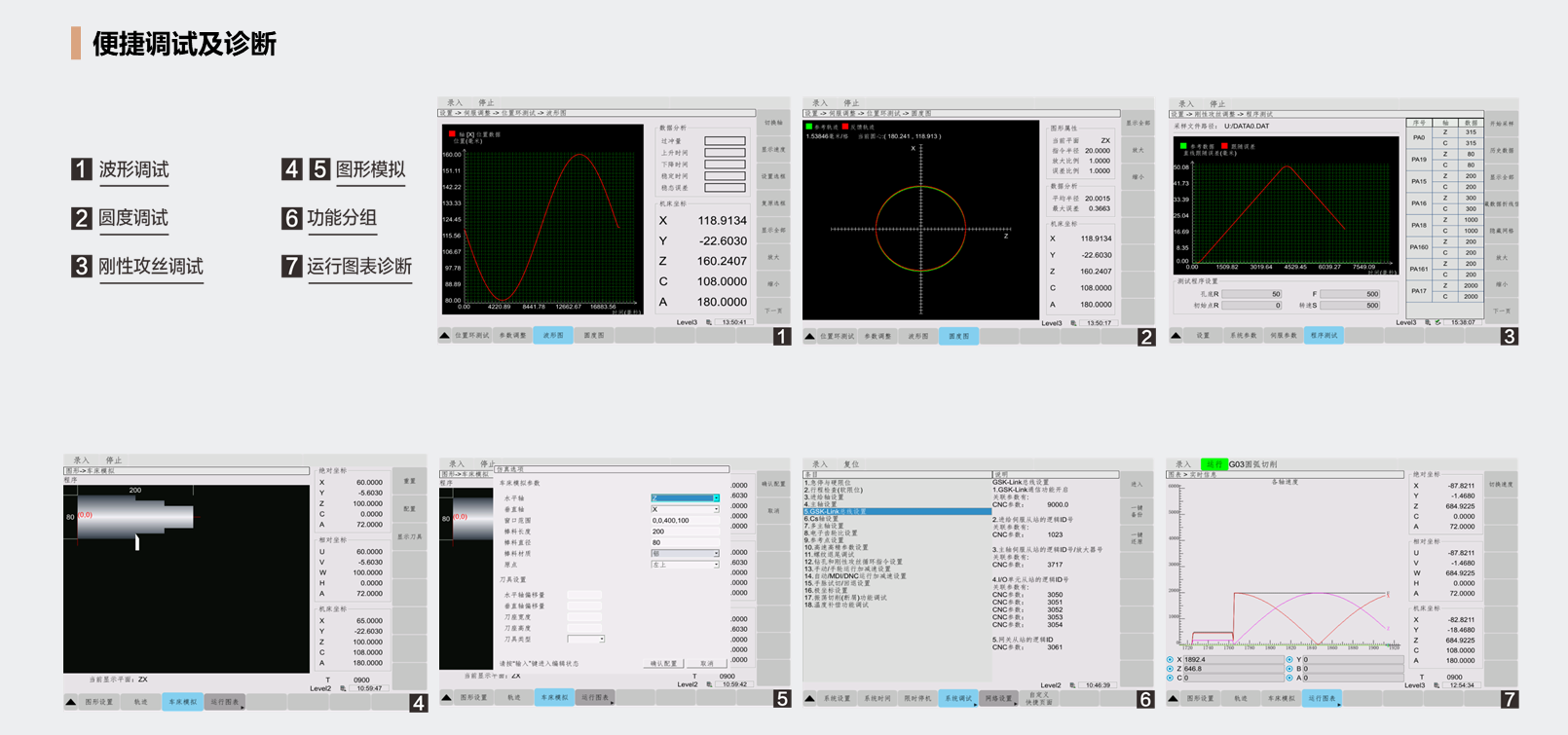Click up-arrow icon in roundness screen 2
Screen dimensions: 1568x735
(x=809, y=336)
